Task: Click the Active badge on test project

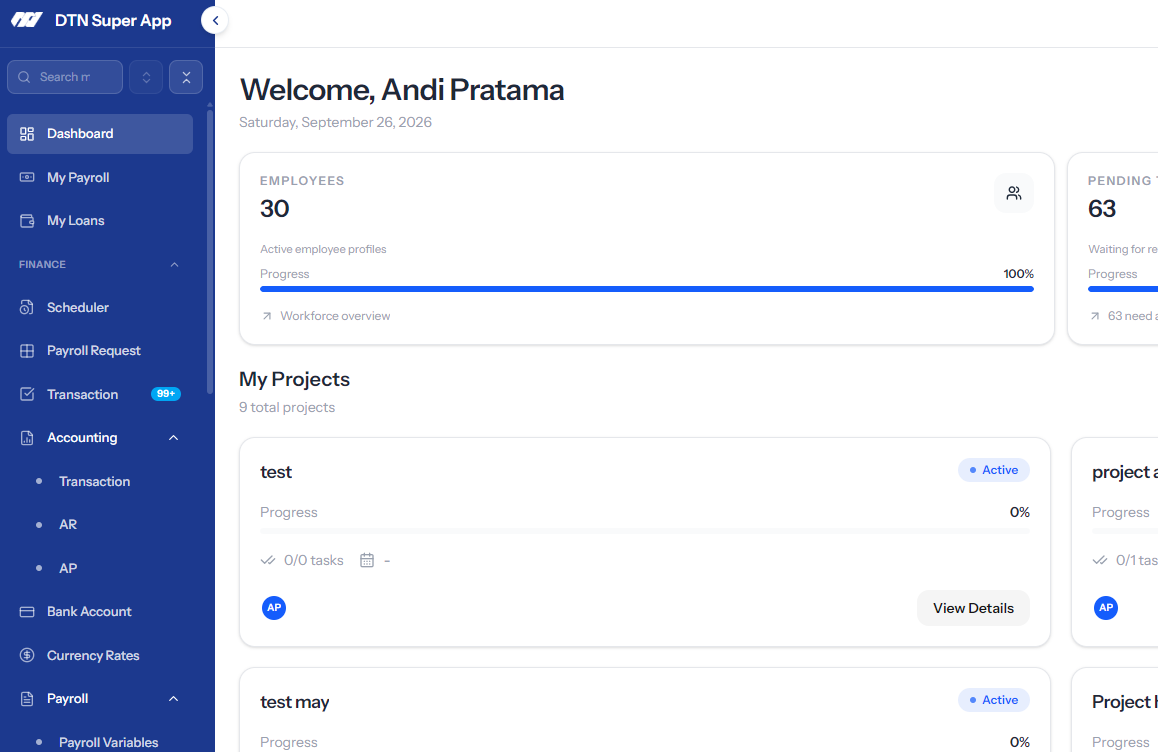Action: [x=994, y=470]
